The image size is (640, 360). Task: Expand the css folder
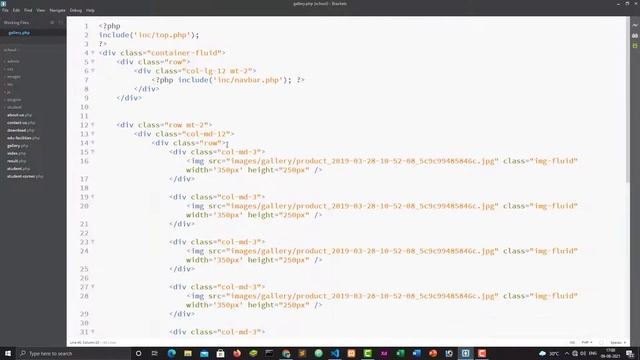click(10, 69)
